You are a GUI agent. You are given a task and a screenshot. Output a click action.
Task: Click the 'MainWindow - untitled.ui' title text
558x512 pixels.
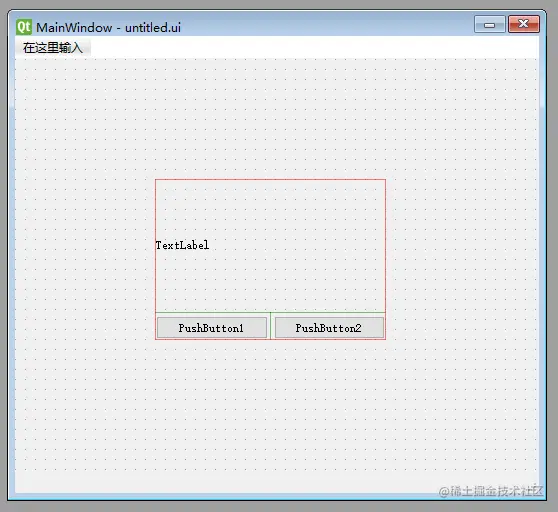(x=109, y=27)
